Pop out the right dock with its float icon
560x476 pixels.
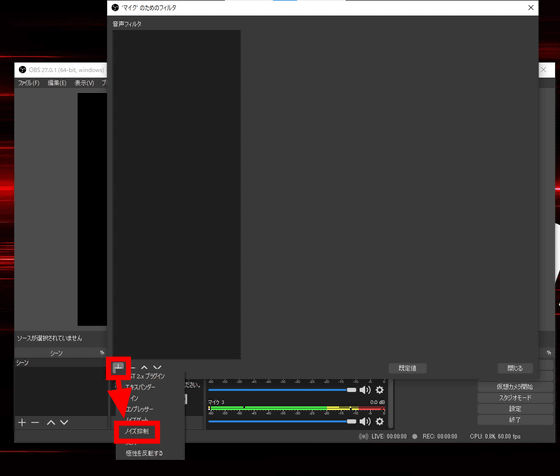549,353
